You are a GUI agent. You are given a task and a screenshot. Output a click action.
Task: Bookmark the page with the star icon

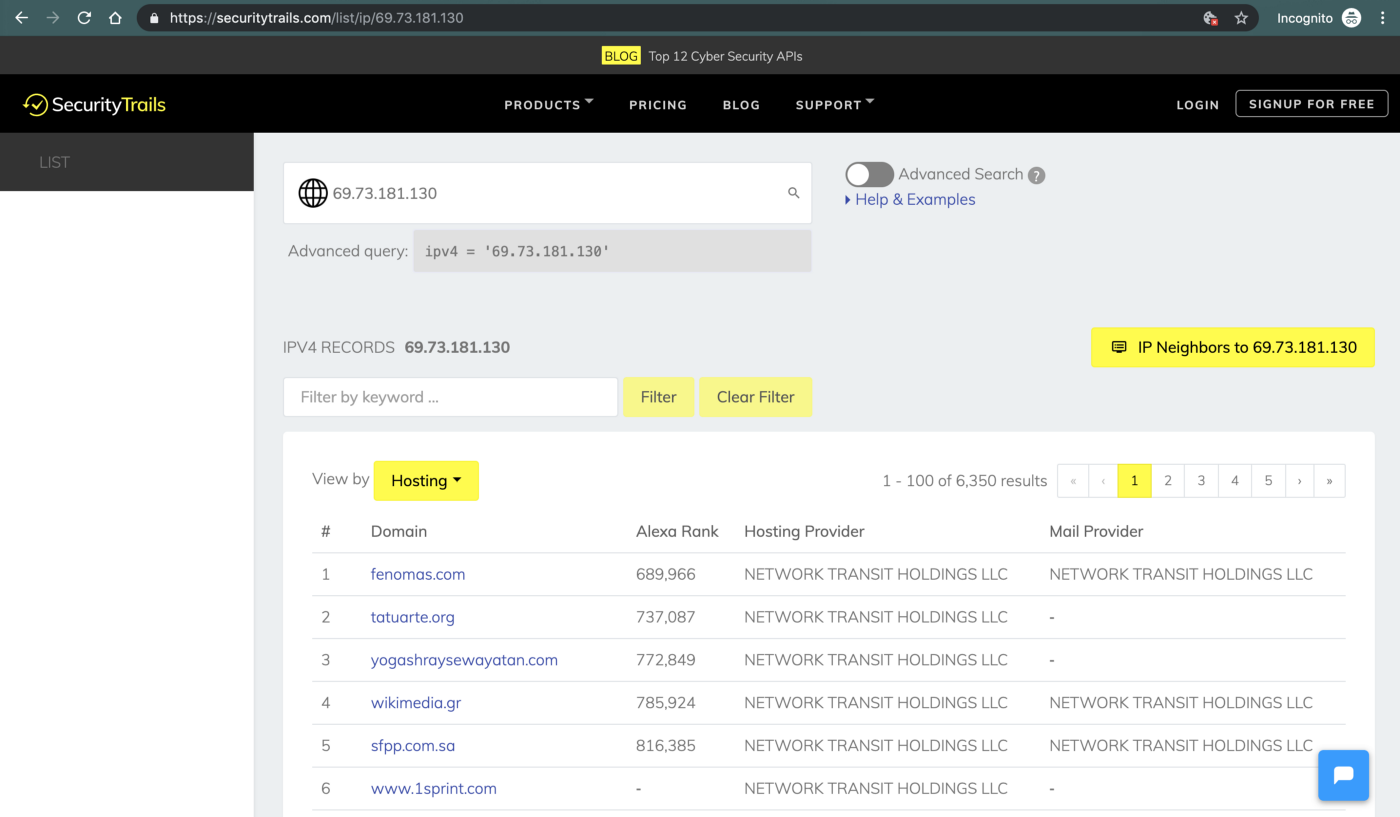pyautogui.click(x=1241, y=18)
